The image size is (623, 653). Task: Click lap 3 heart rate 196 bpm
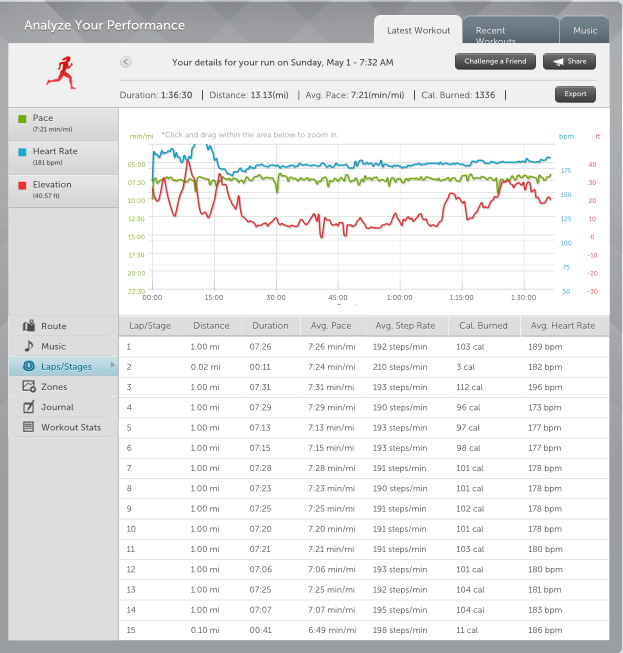pyautogui.click(x=545, y=387)
